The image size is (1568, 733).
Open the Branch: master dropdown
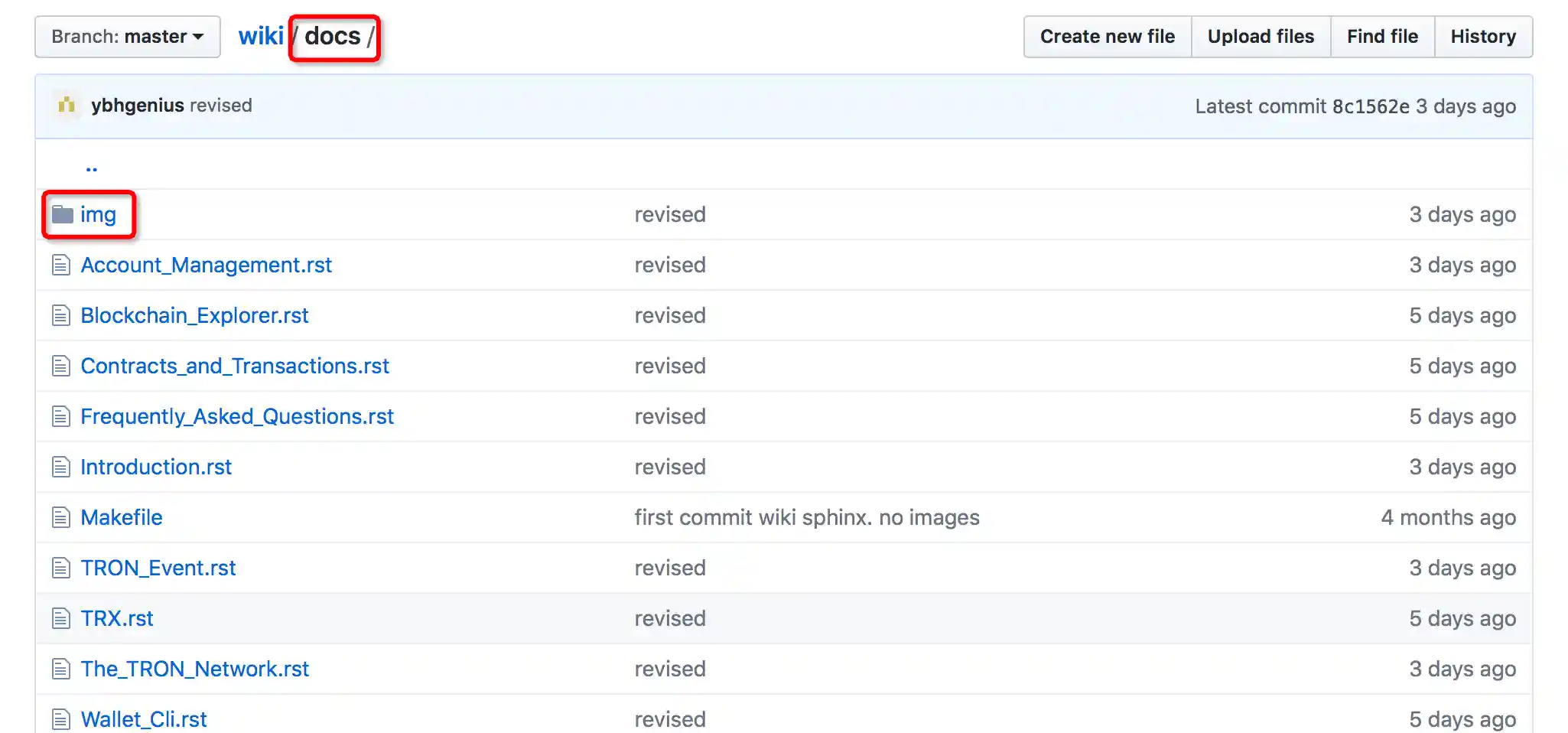(x=128, y=37)
